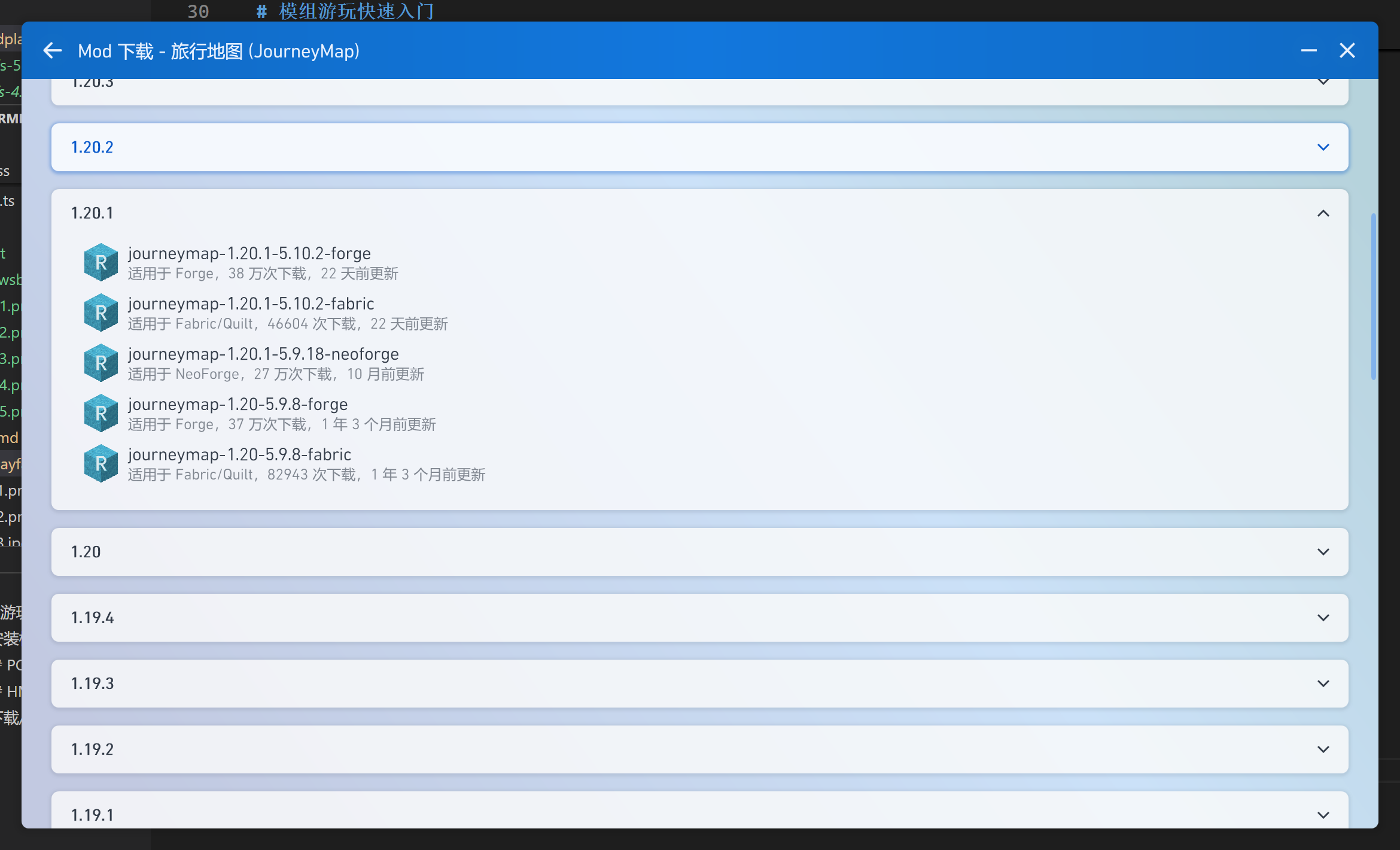Expand the 1.20.2 version section
1400x850 pixels.
1323,147
